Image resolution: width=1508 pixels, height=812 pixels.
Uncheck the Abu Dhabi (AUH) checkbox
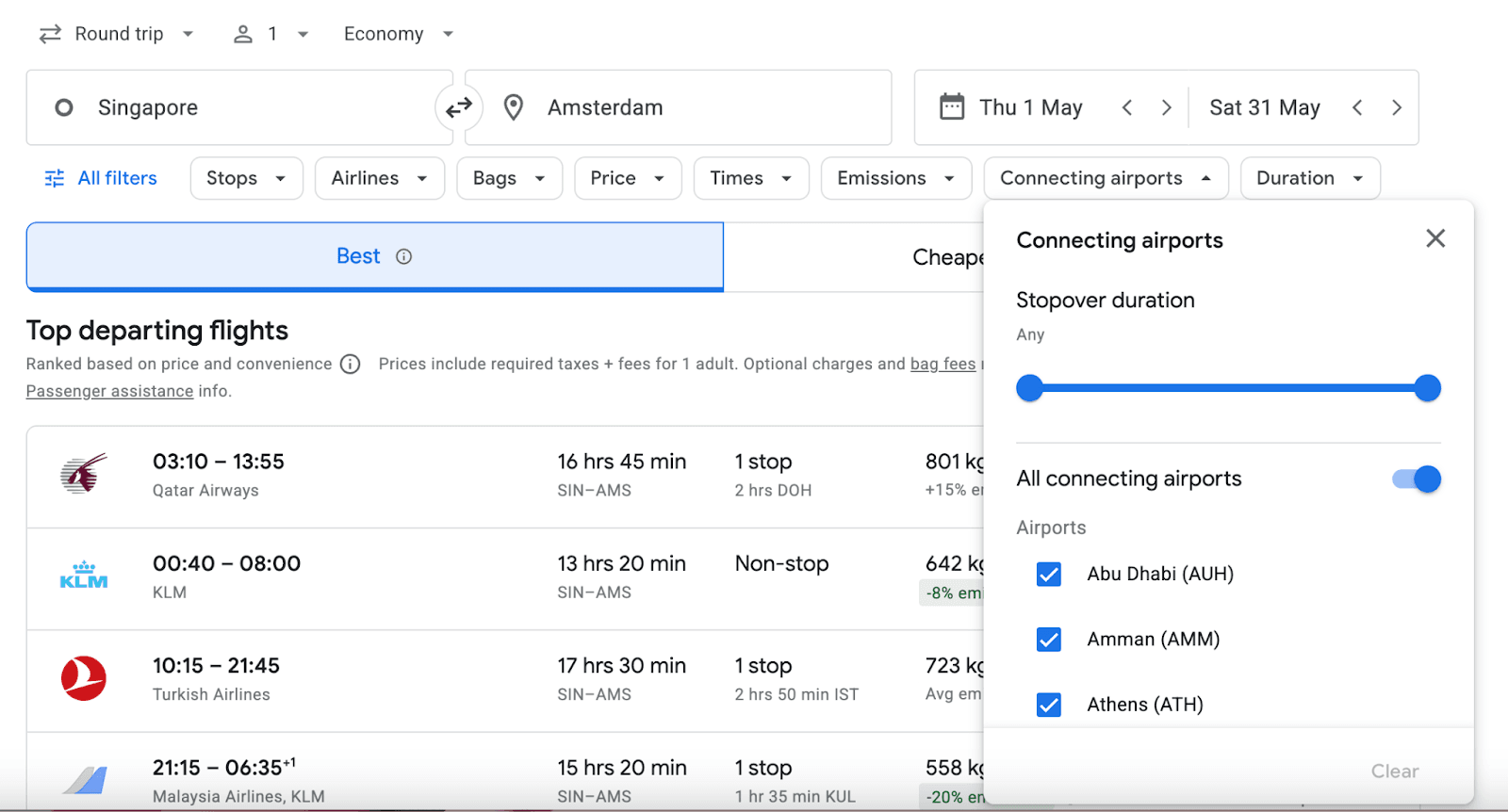[1048, 575]
